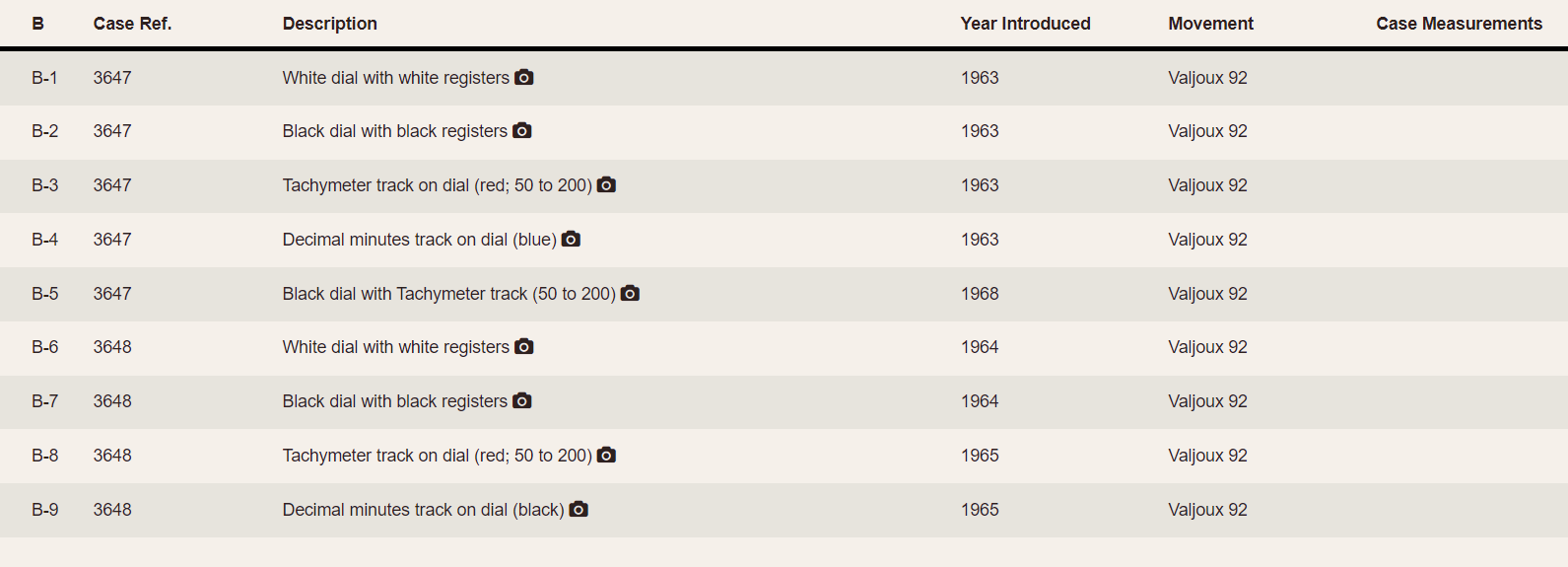View photo for B-4 decimal minutes (blue)
Image resolution: width=1568 pixels, height=567 pixels.
coord(571,239)
